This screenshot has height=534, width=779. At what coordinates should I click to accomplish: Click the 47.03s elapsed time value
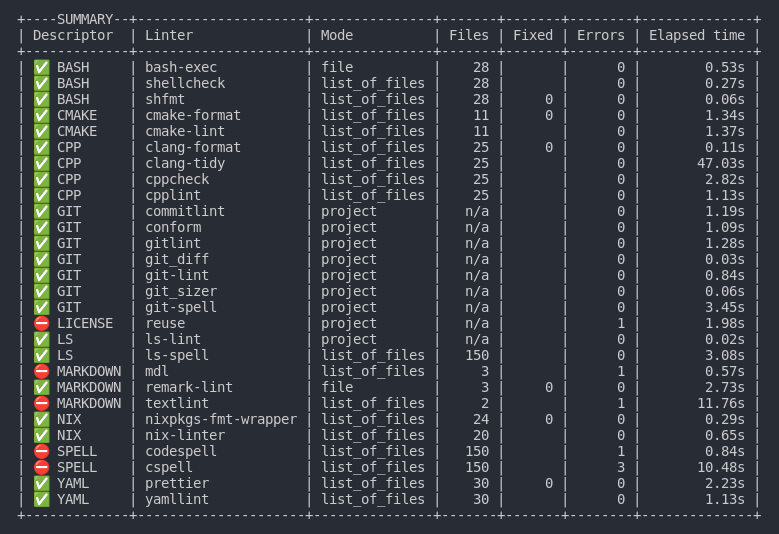point(721,163)
